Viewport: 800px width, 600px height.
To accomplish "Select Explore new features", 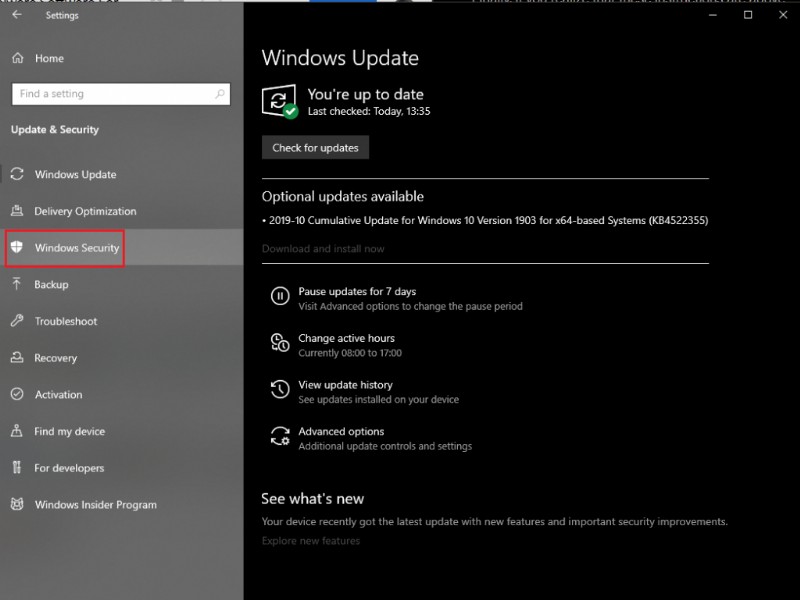I will point(312,541).
